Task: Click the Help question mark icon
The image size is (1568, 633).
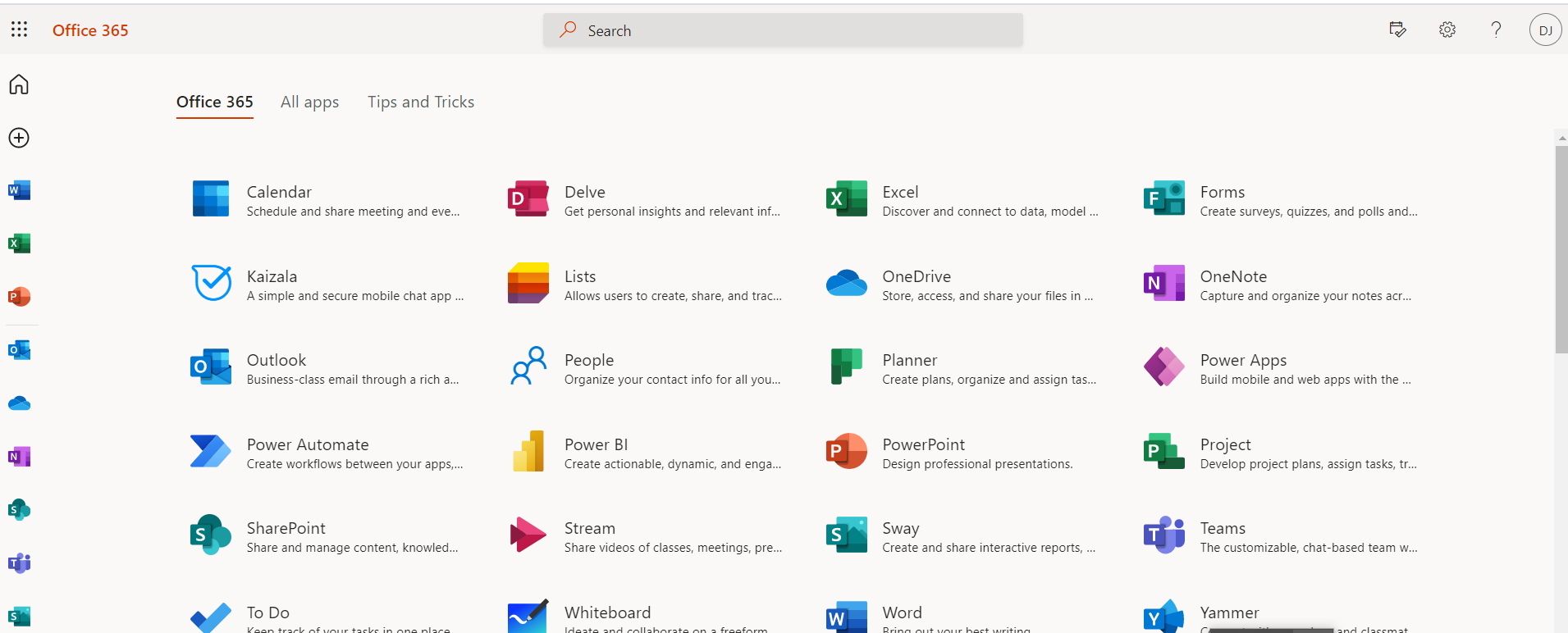Action: 1496,30
